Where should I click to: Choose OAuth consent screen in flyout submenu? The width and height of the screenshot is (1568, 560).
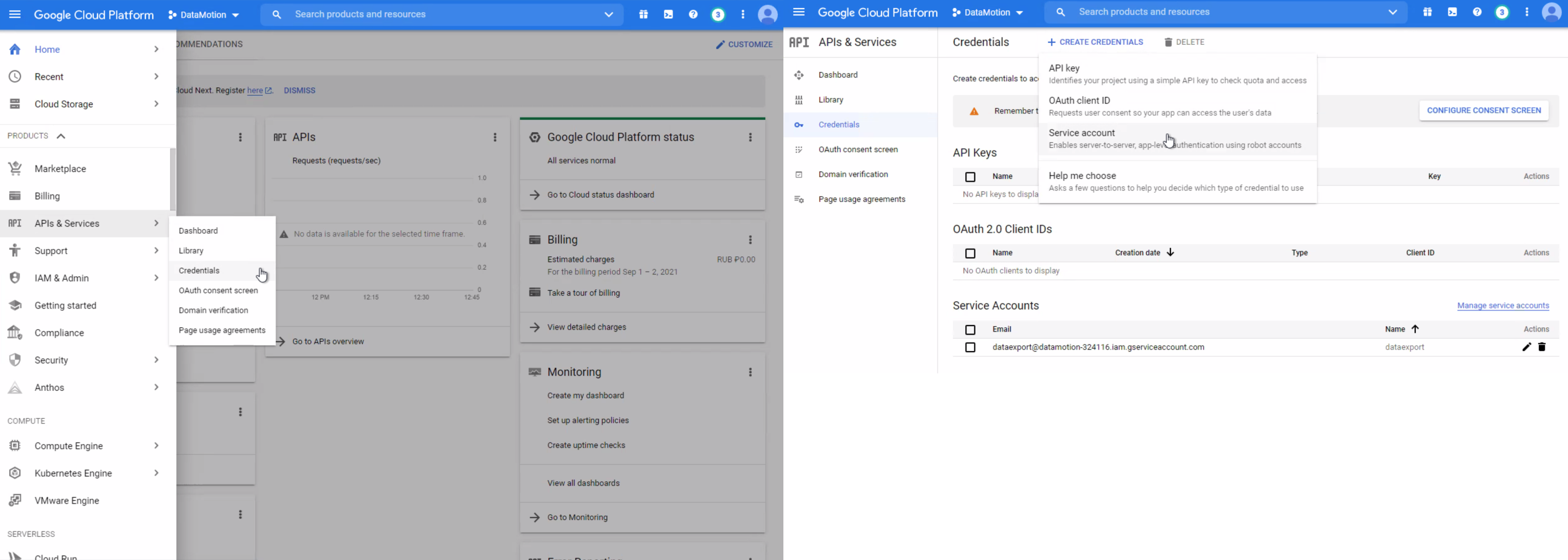click(x=222, y=290)
